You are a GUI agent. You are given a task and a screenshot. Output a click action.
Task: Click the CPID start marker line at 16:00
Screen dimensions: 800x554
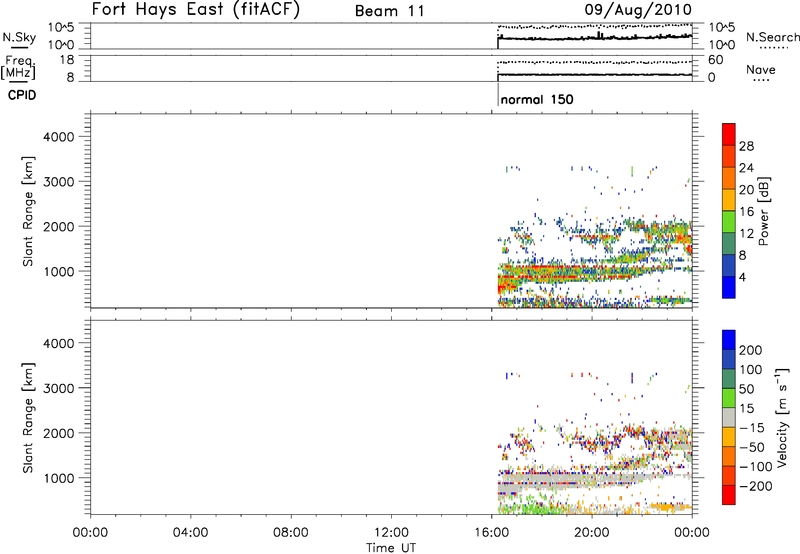pos(498,95)
